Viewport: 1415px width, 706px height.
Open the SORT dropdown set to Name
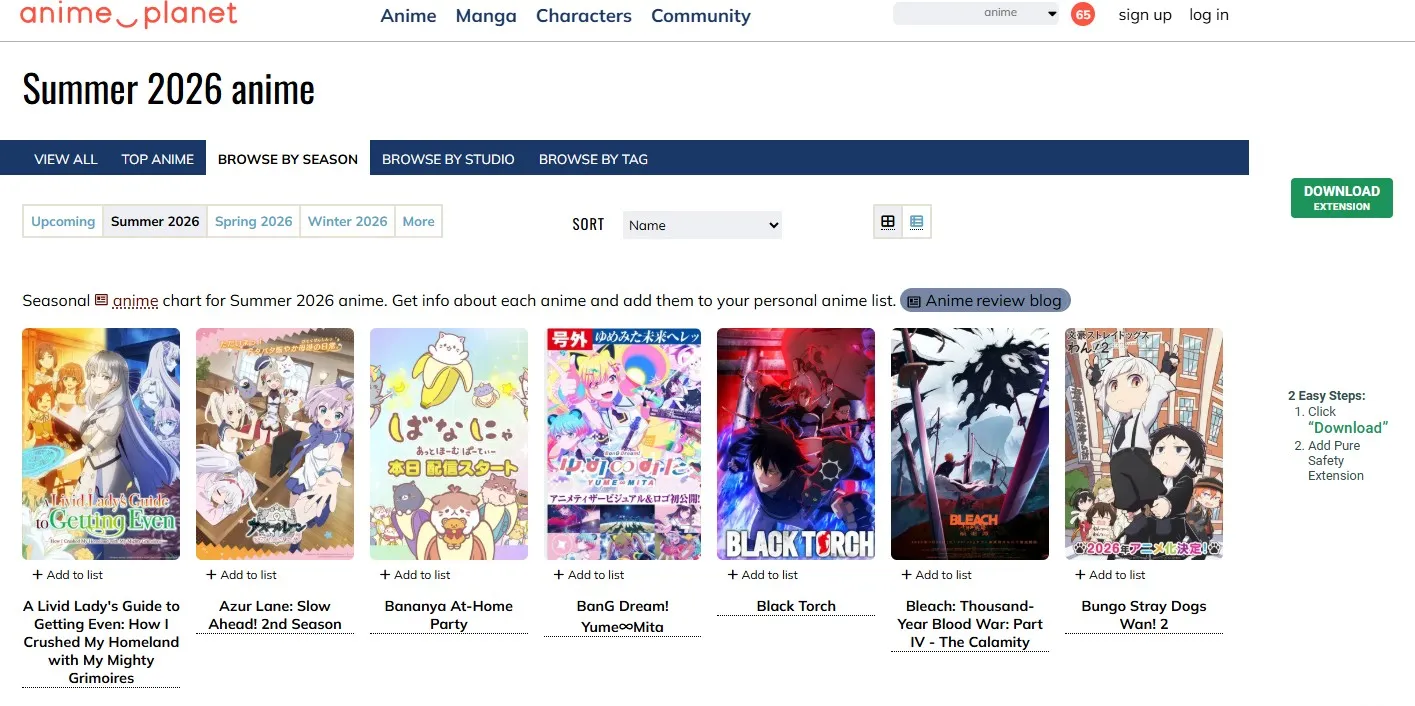(x=702, y=225)
